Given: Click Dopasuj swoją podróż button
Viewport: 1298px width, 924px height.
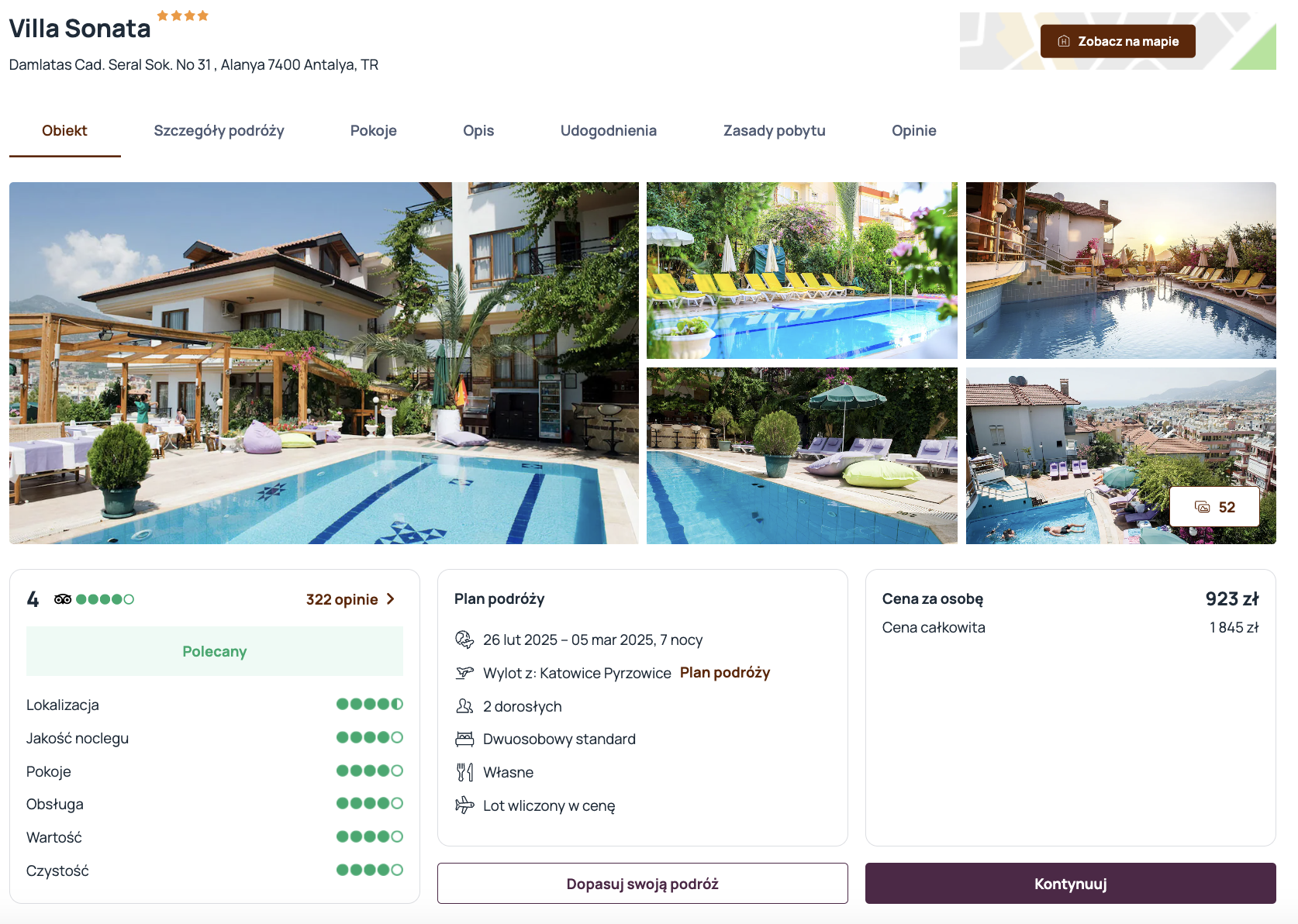Looking at the screenshot, I should coord(643,884).
